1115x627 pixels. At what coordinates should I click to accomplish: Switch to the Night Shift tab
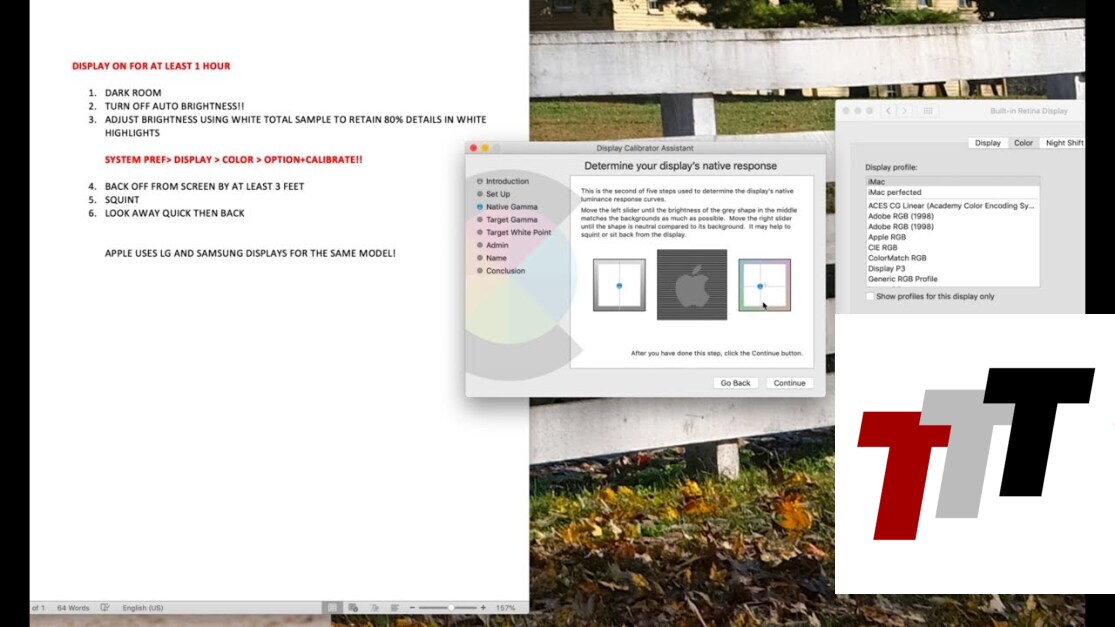(1063, 143)
